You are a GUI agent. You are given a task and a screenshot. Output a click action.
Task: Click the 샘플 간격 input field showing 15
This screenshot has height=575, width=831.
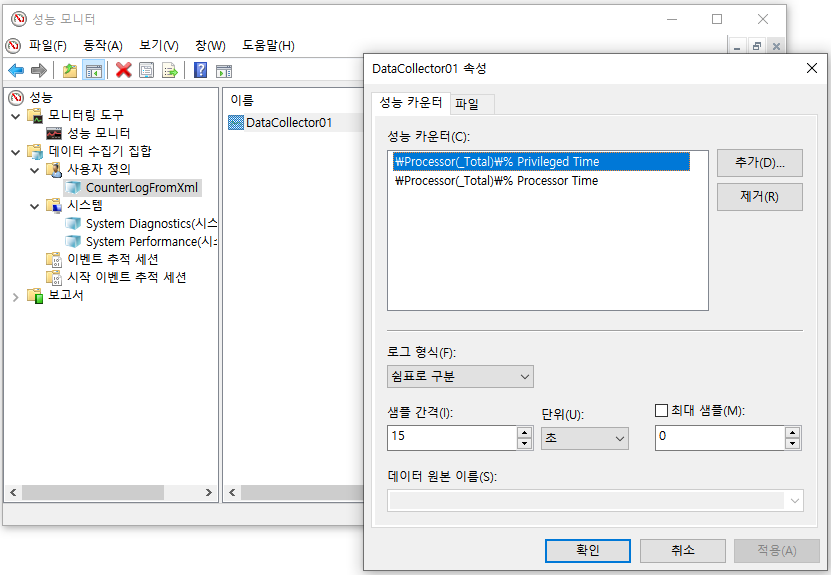452,438
